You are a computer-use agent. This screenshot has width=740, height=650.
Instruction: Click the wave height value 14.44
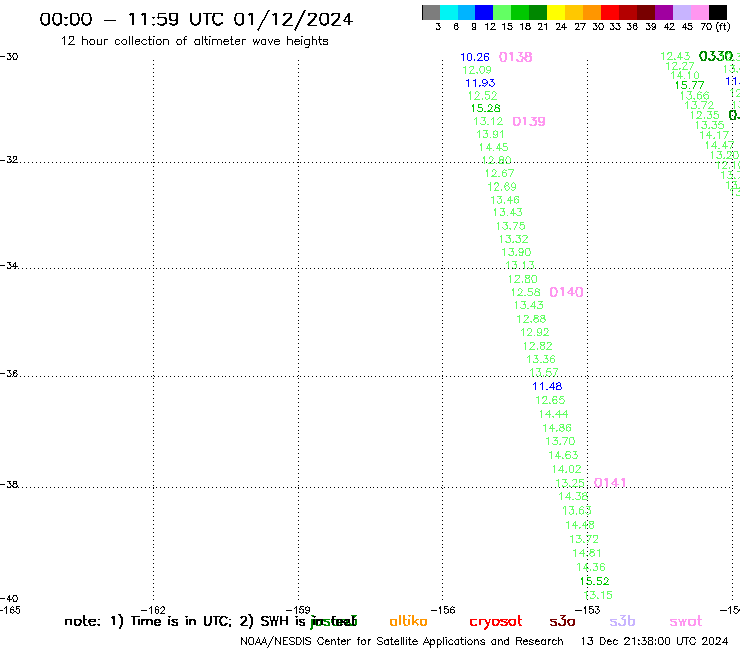click(x=554, y=414)
